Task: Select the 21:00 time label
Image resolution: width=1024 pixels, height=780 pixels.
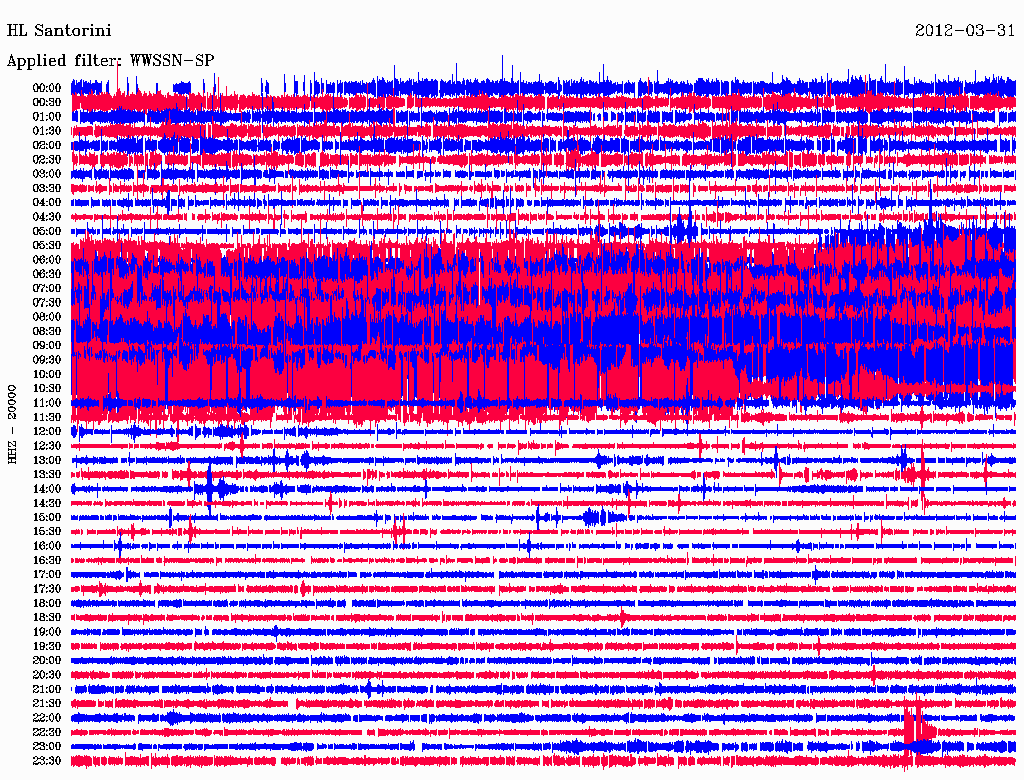Action: tap(47, 689)
